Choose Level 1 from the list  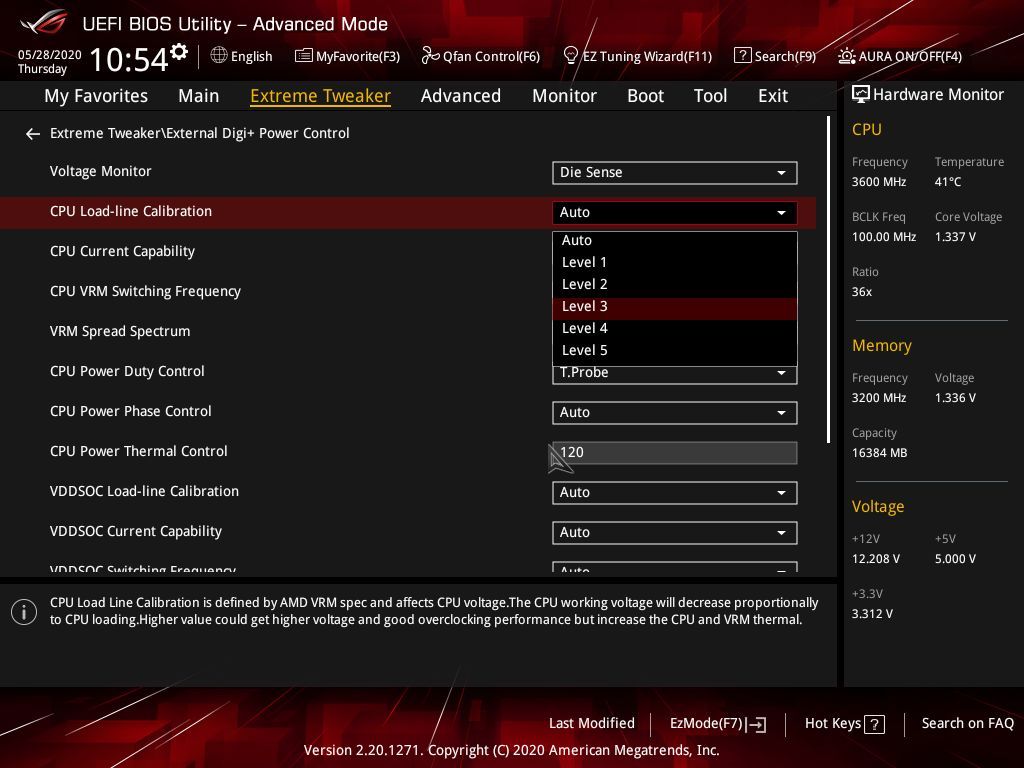675,263
